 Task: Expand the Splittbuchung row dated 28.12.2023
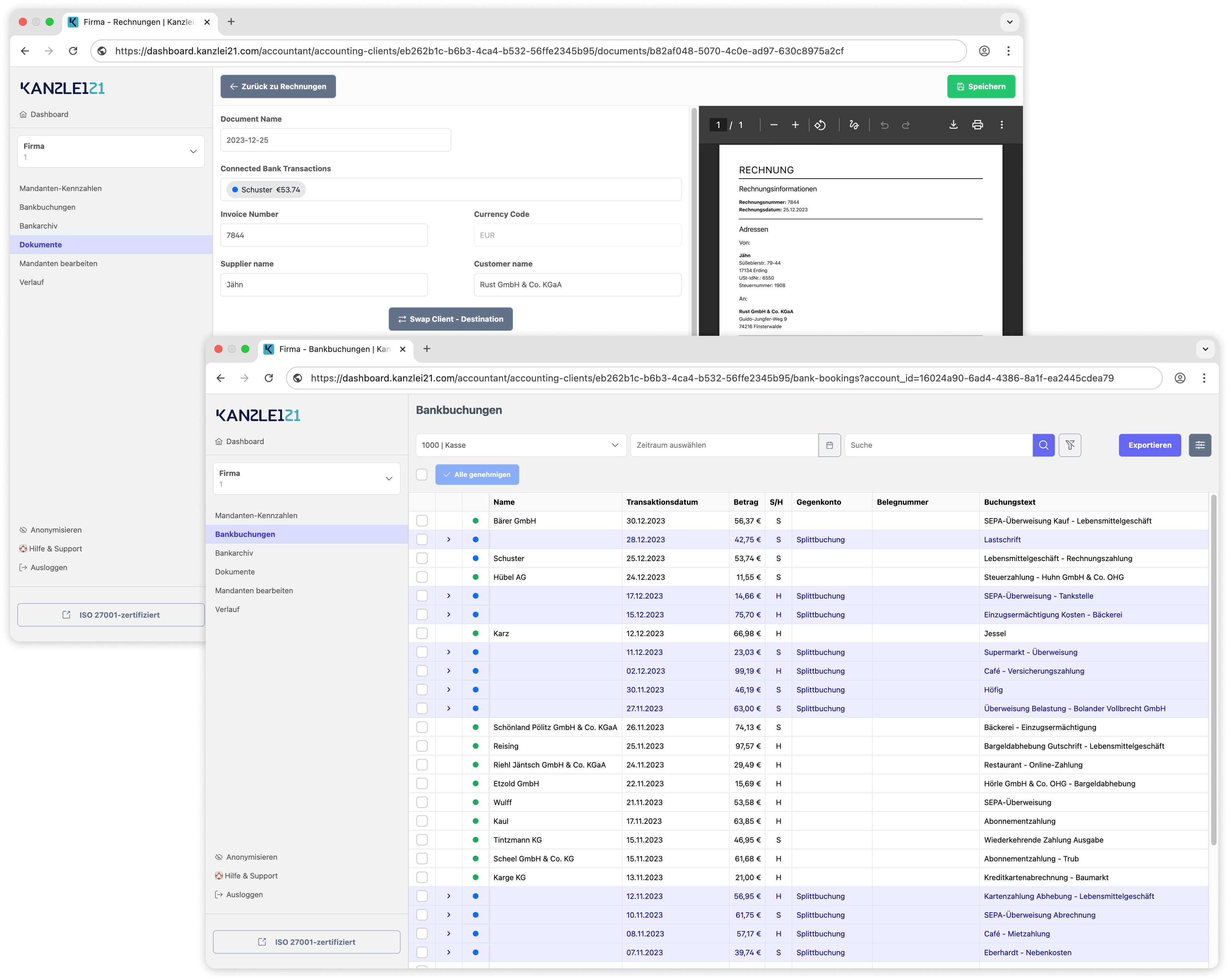[449, 539]
